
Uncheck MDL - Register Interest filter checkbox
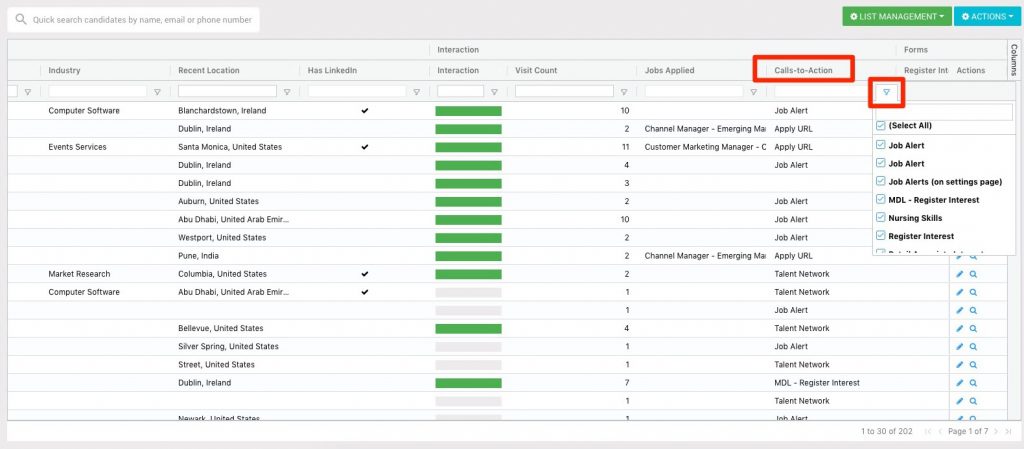[x=880, y=199]
